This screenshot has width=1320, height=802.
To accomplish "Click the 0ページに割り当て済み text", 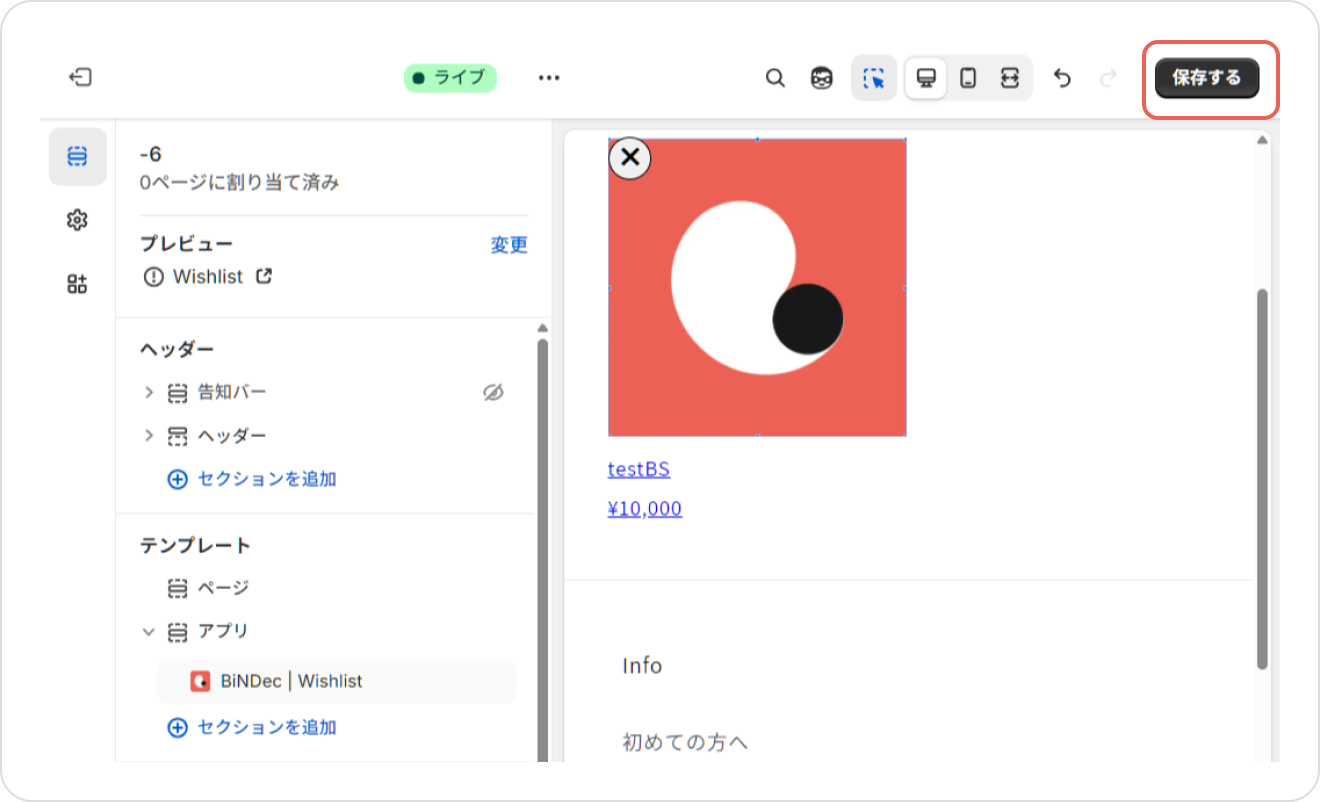I will coord(240,183).
